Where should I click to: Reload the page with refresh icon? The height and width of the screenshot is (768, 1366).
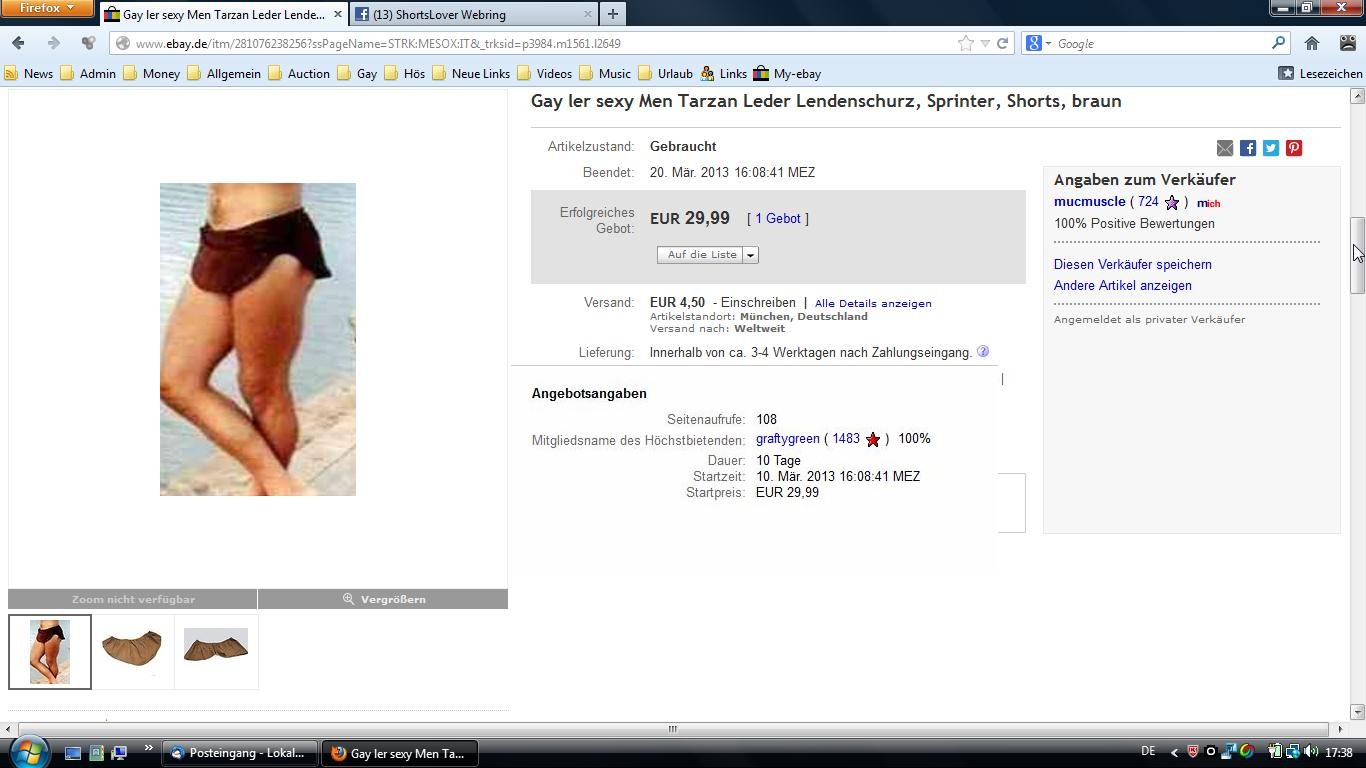pyautogui.click(x=1002, y=43)
